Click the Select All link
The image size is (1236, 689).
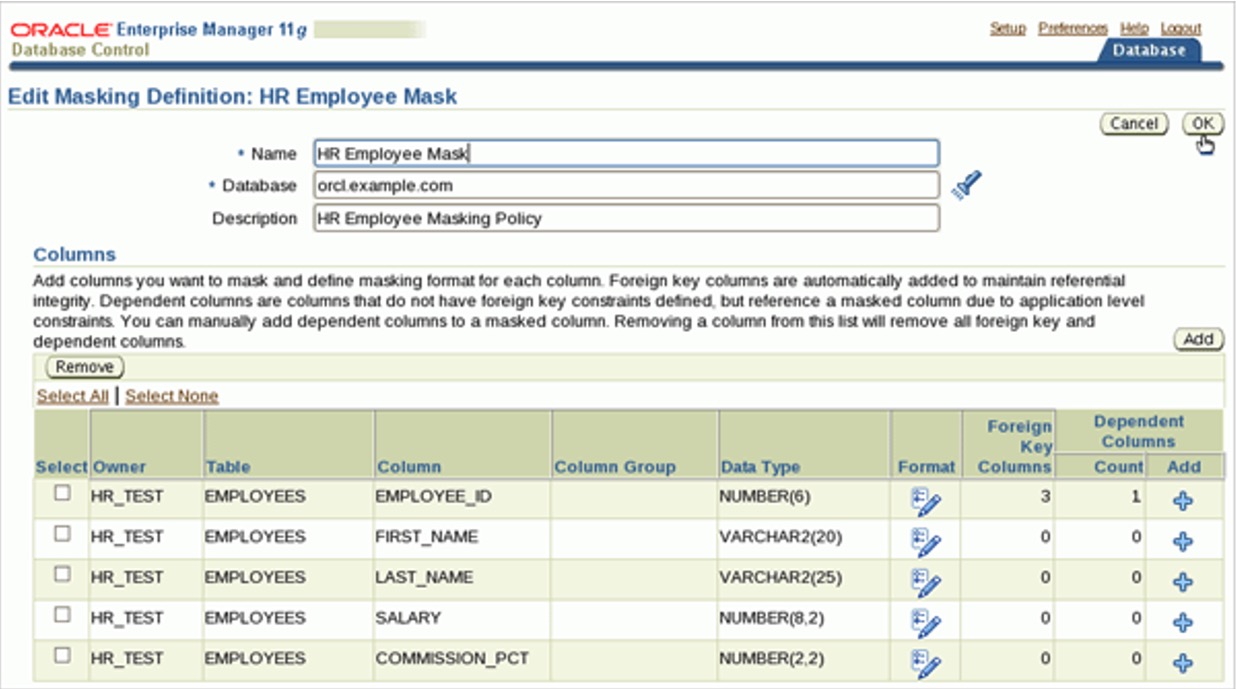coord(72,396)
